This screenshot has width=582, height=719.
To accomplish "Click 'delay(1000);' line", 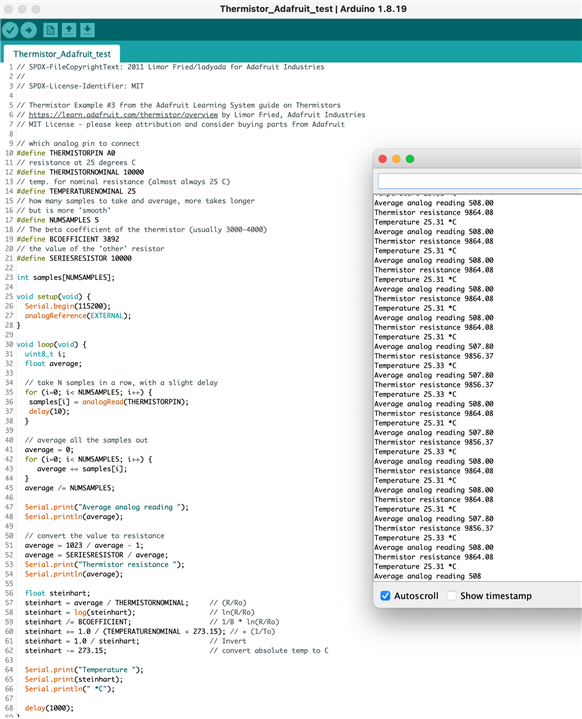I will click(49, 708).
